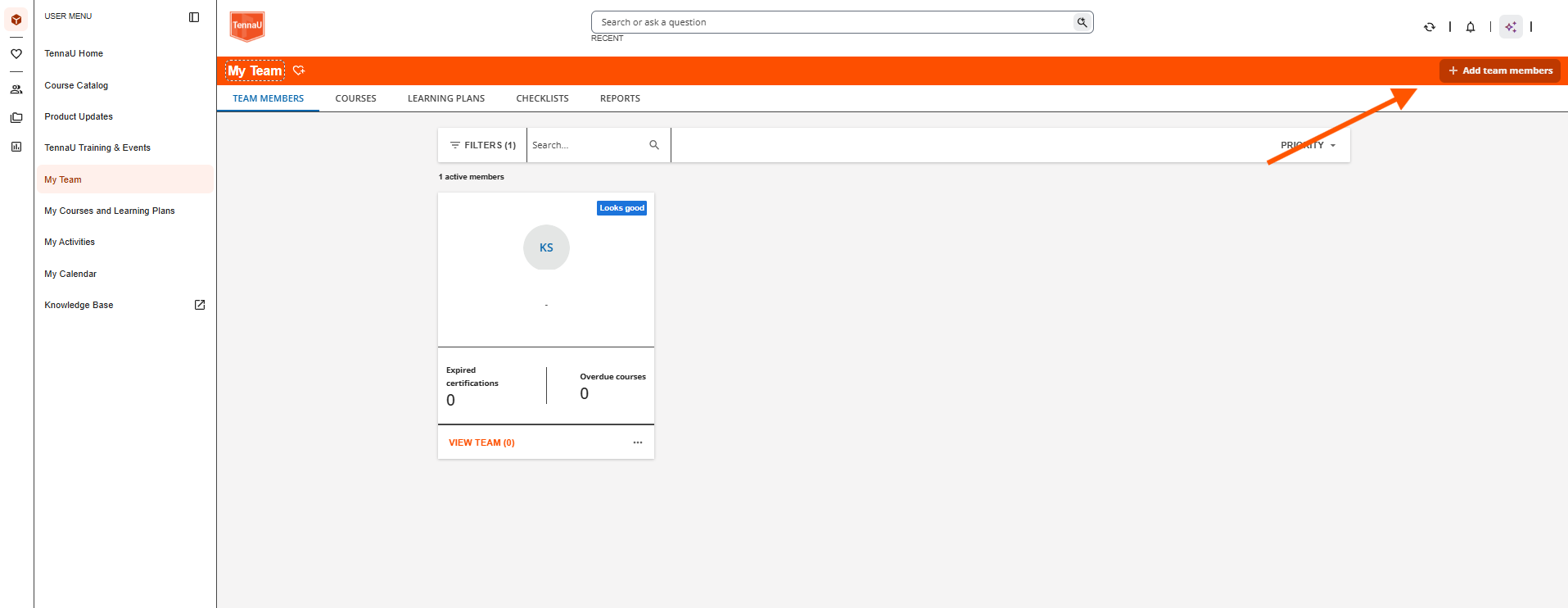Open the favorites heart icon in left rail
This screenshot has width=1568, height=608.
16,54
